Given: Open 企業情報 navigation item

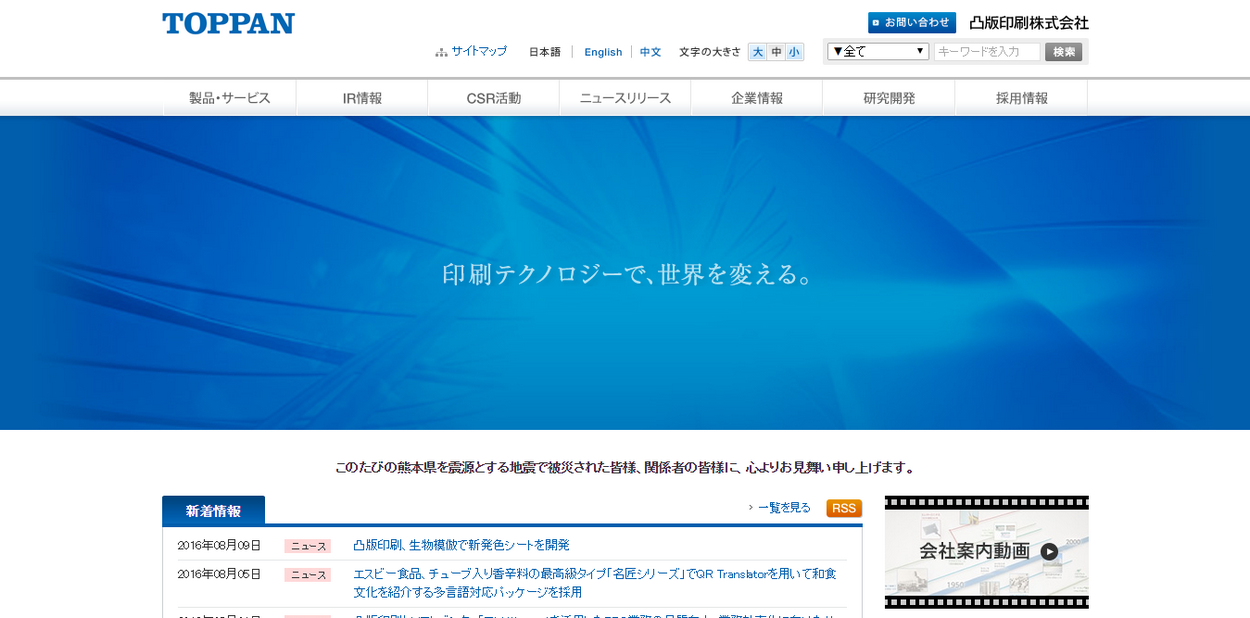Looking at the screenshot, I should point(757,98).
